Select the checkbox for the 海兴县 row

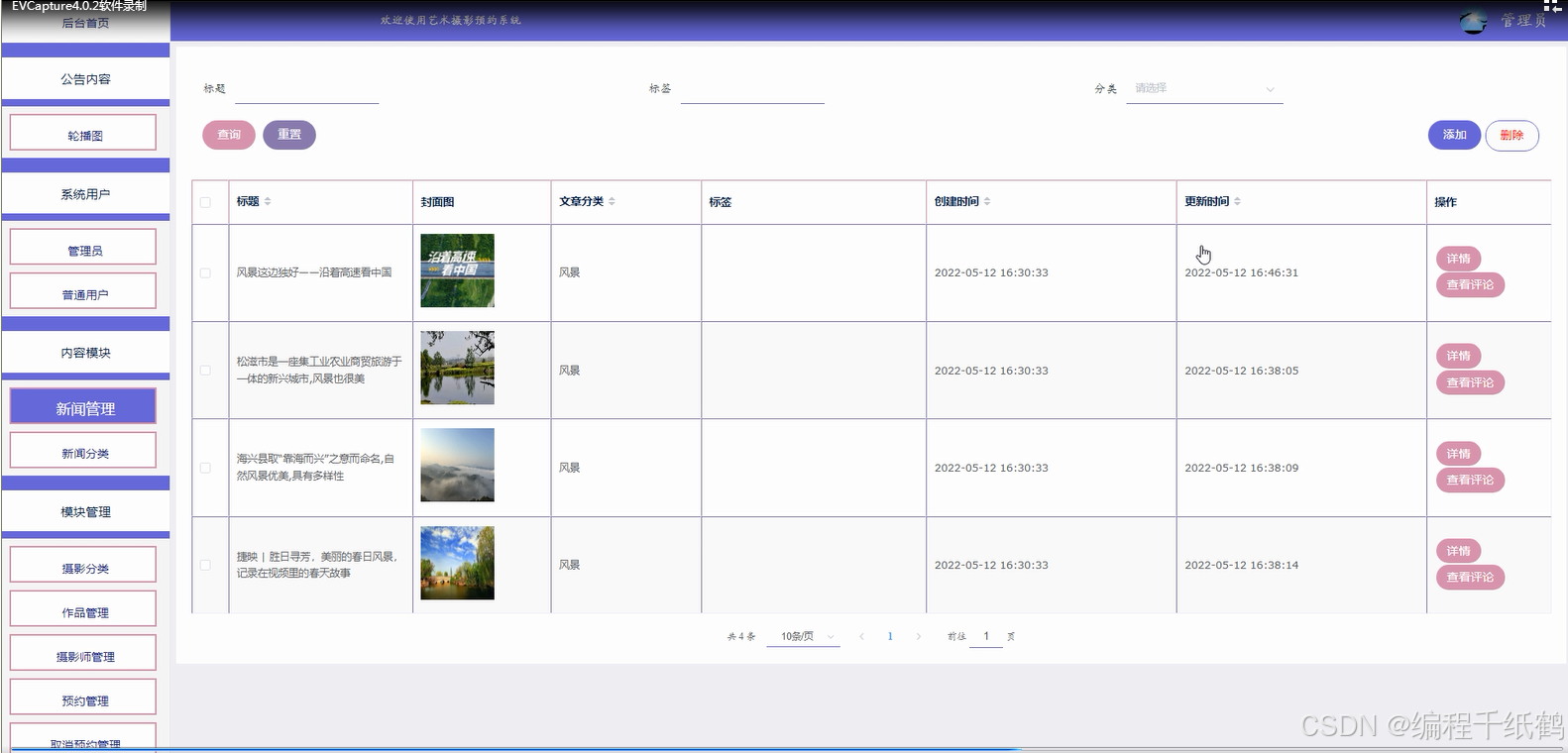tap(205, 468)
